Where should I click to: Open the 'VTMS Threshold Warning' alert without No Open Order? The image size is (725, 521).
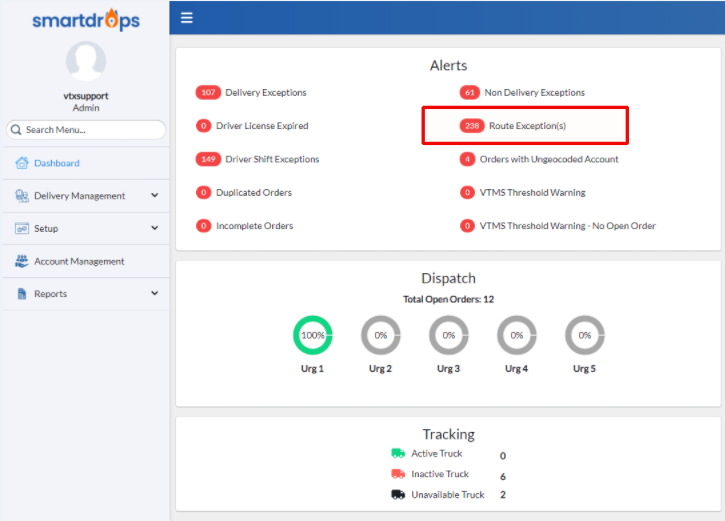tap(533, 192)
